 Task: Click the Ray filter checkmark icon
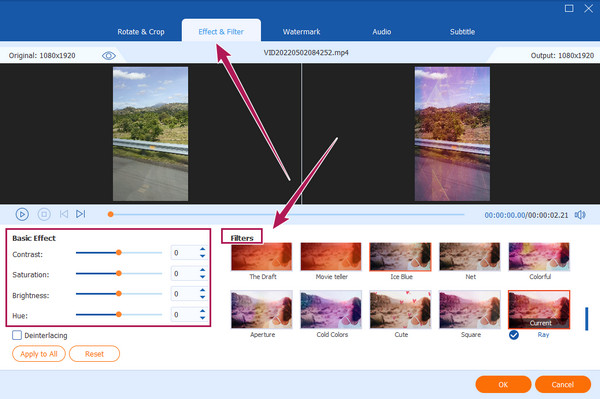coord(514,335)
